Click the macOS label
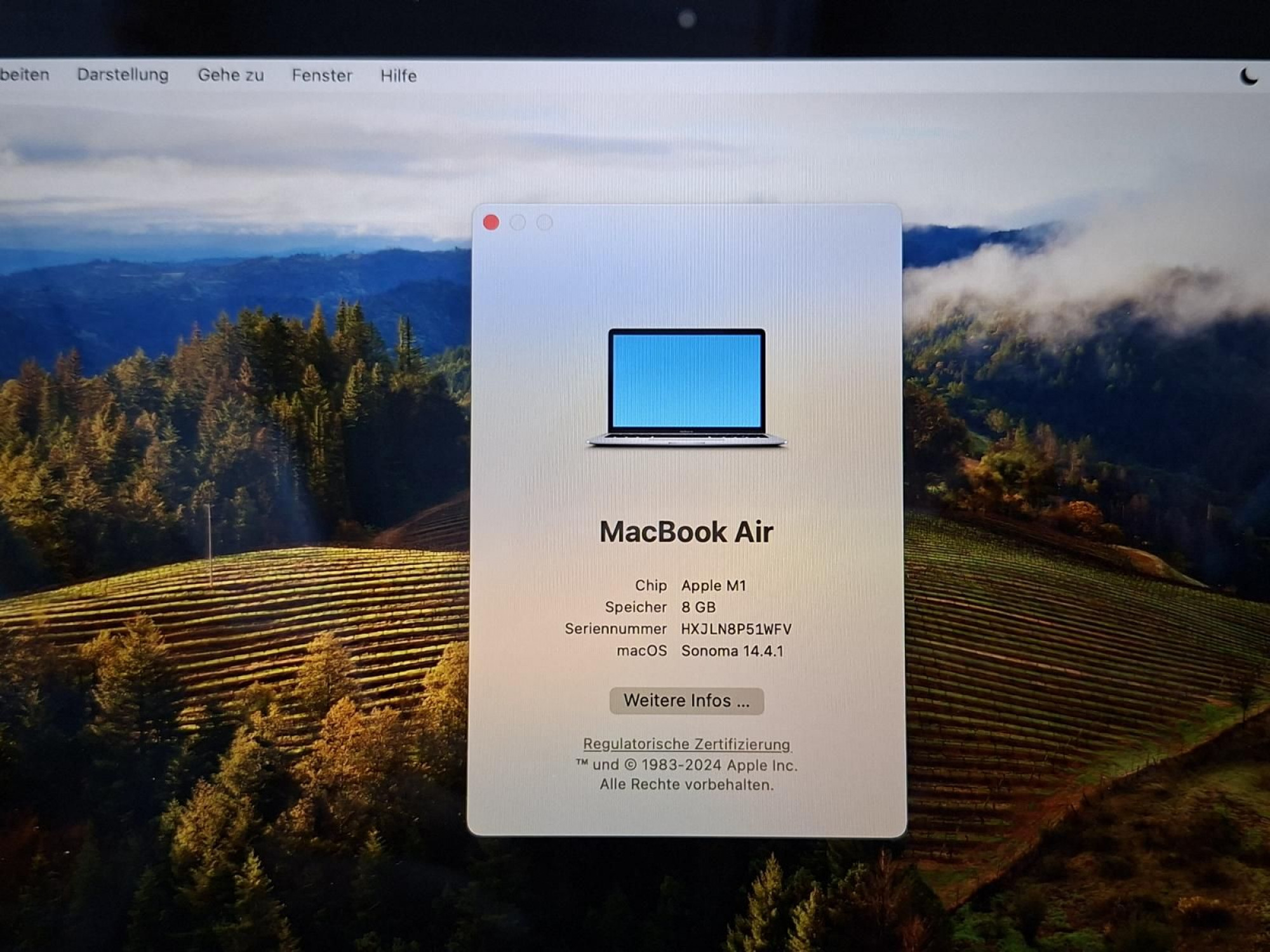 (x=641, y=651)
